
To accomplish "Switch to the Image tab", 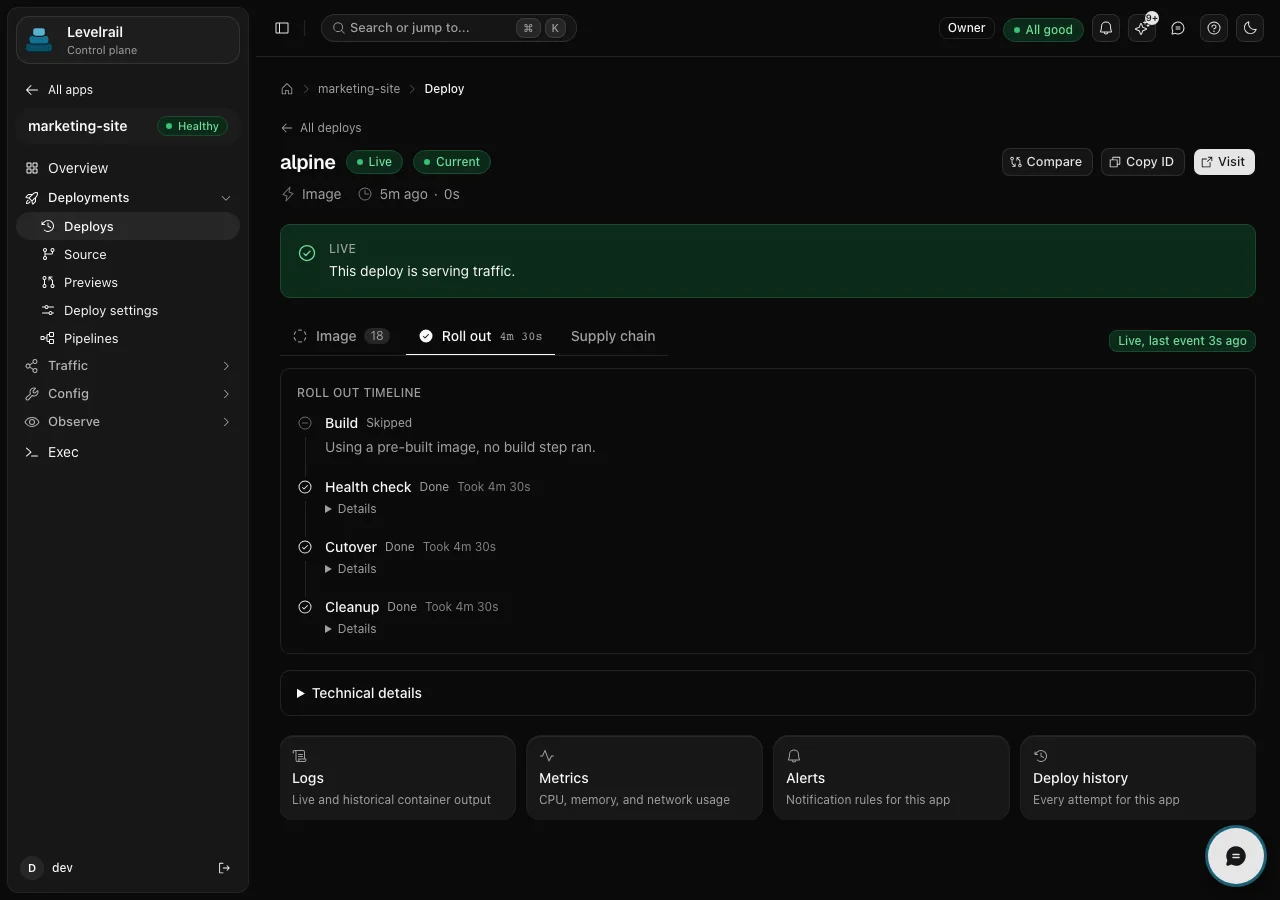I will pos(342,336).
